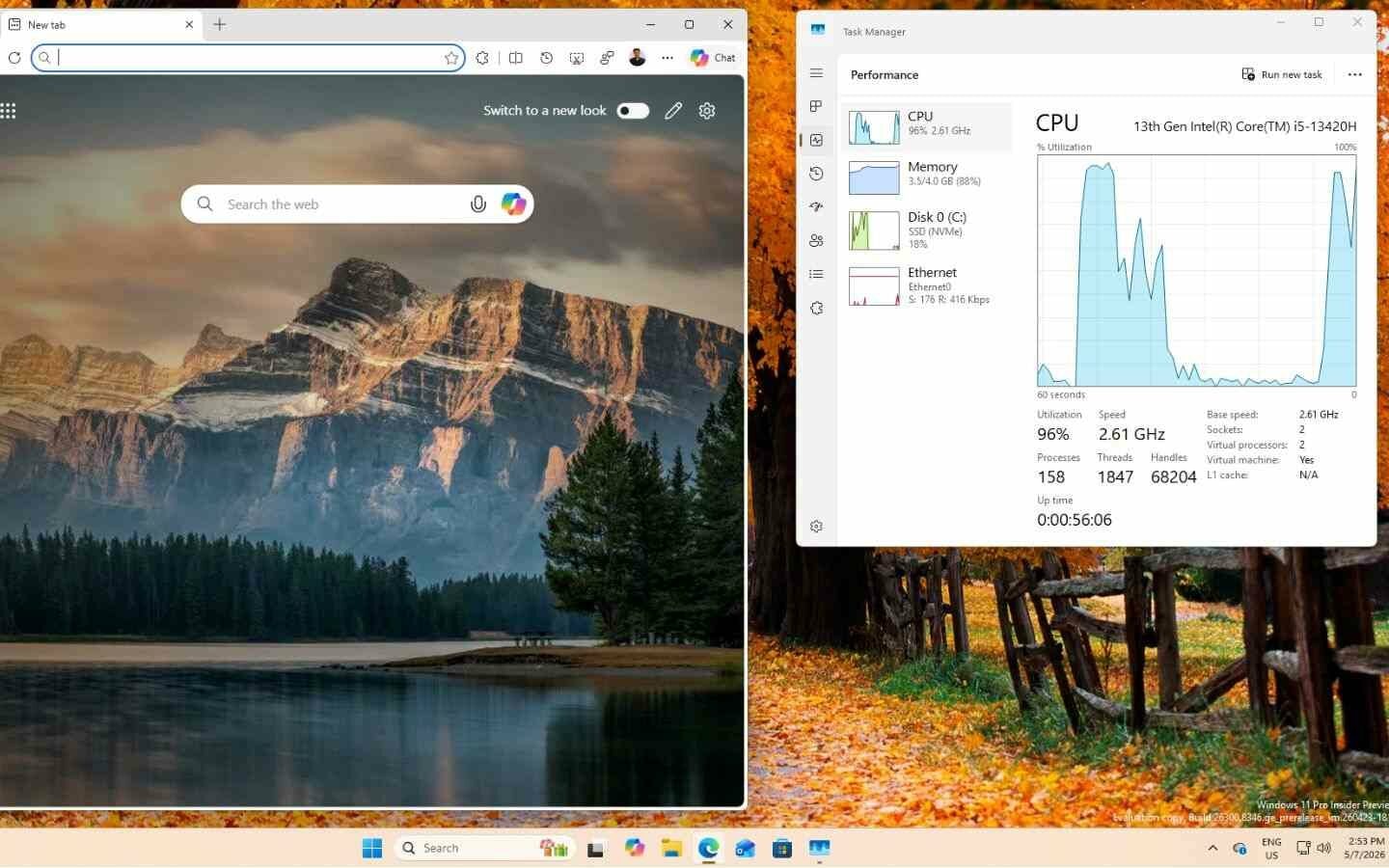Click the clock showing 2:53 PM

pyautogui.click(x=1365, y=848)
